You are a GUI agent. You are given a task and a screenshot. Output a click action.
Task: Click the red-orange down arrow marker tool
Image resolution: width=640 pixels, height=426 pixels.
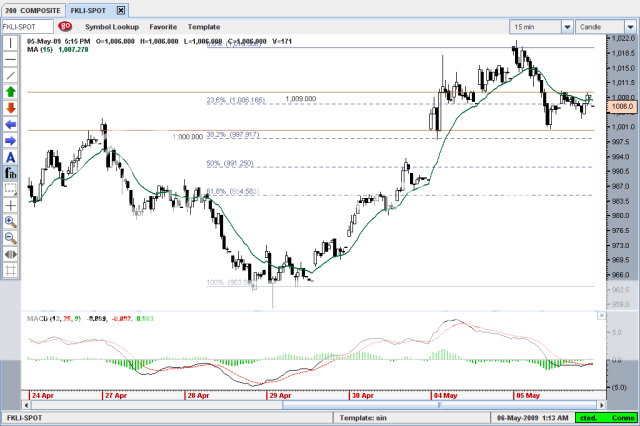10,107
